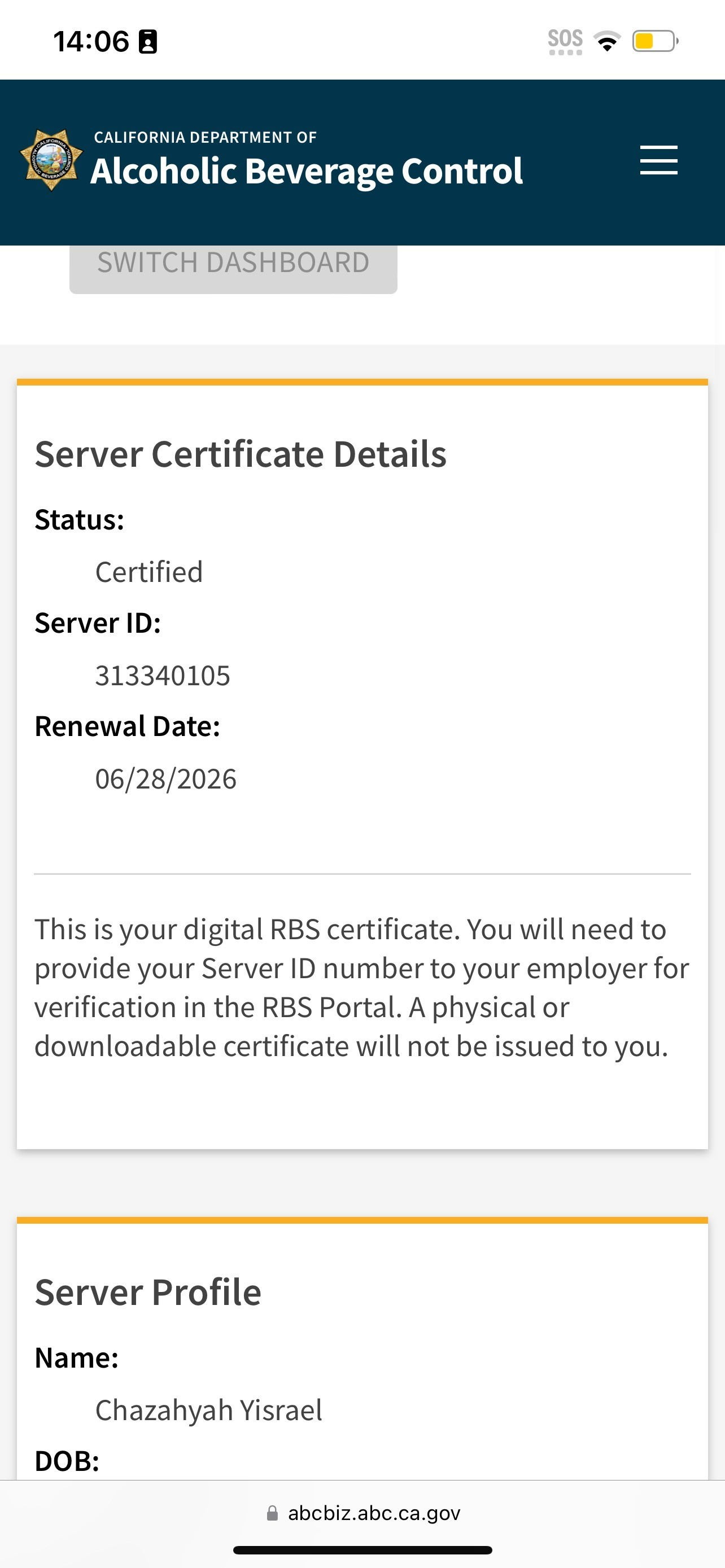Click the renewal date 06/28/2026

click(165, 779)
